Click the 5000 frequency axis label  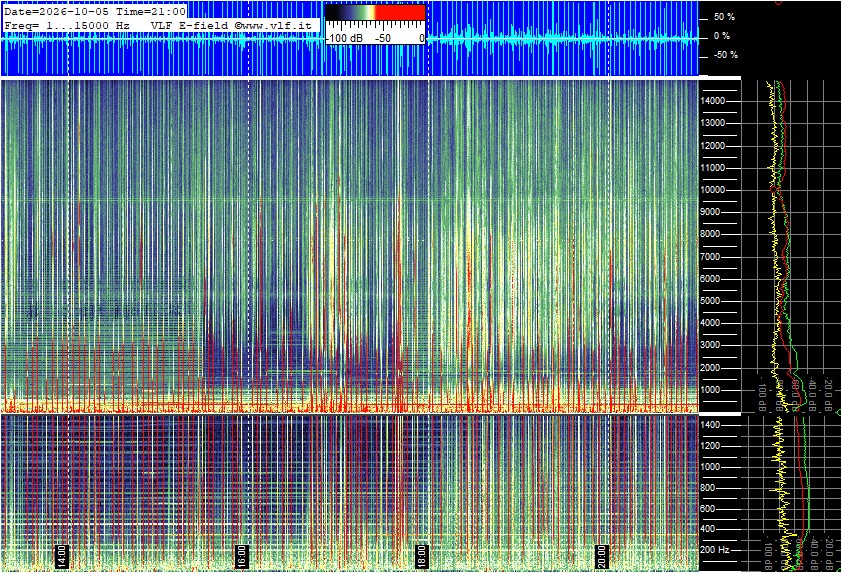[710, 301]
